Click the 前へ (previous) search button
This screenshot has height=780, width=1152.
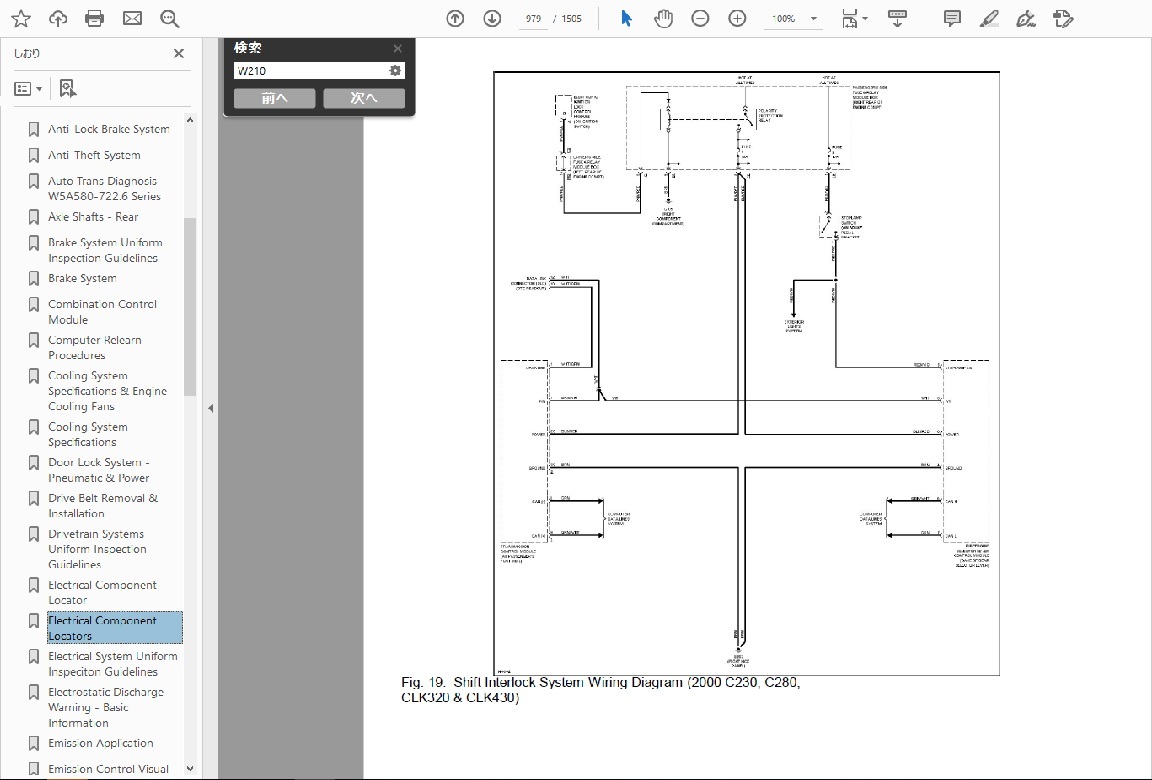pyautogui.click(x=274, y=98)
